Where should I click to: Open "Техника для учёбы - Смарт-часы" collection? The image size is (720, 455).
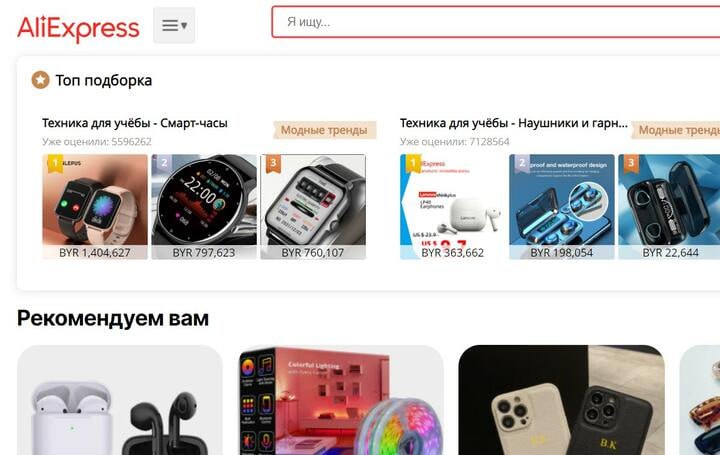pos(135,123)
